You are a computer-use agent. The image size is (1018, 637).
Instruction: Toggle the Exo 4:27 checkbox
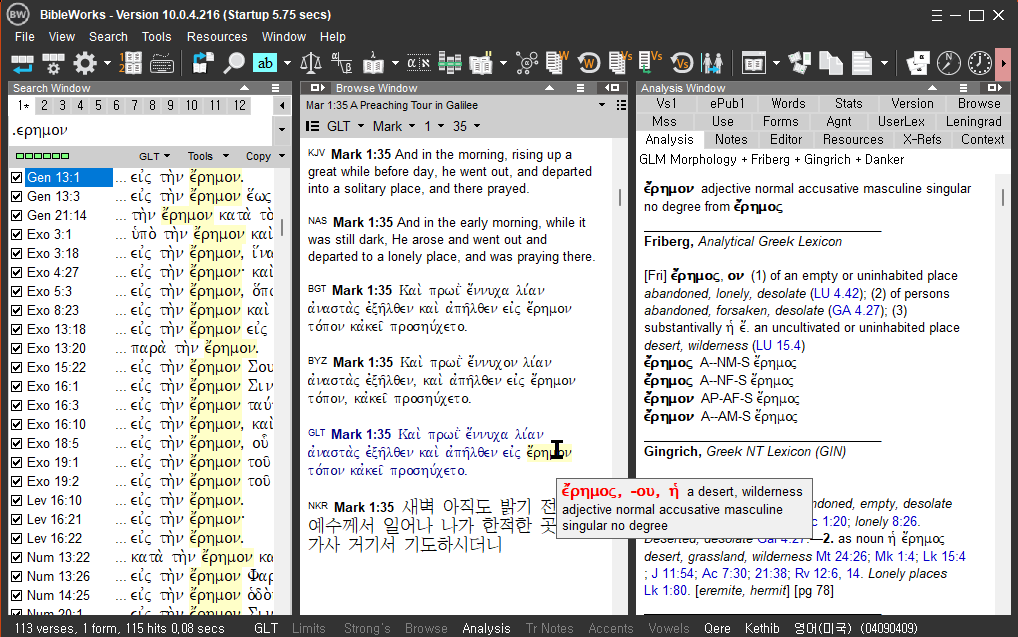click(17, 272)
